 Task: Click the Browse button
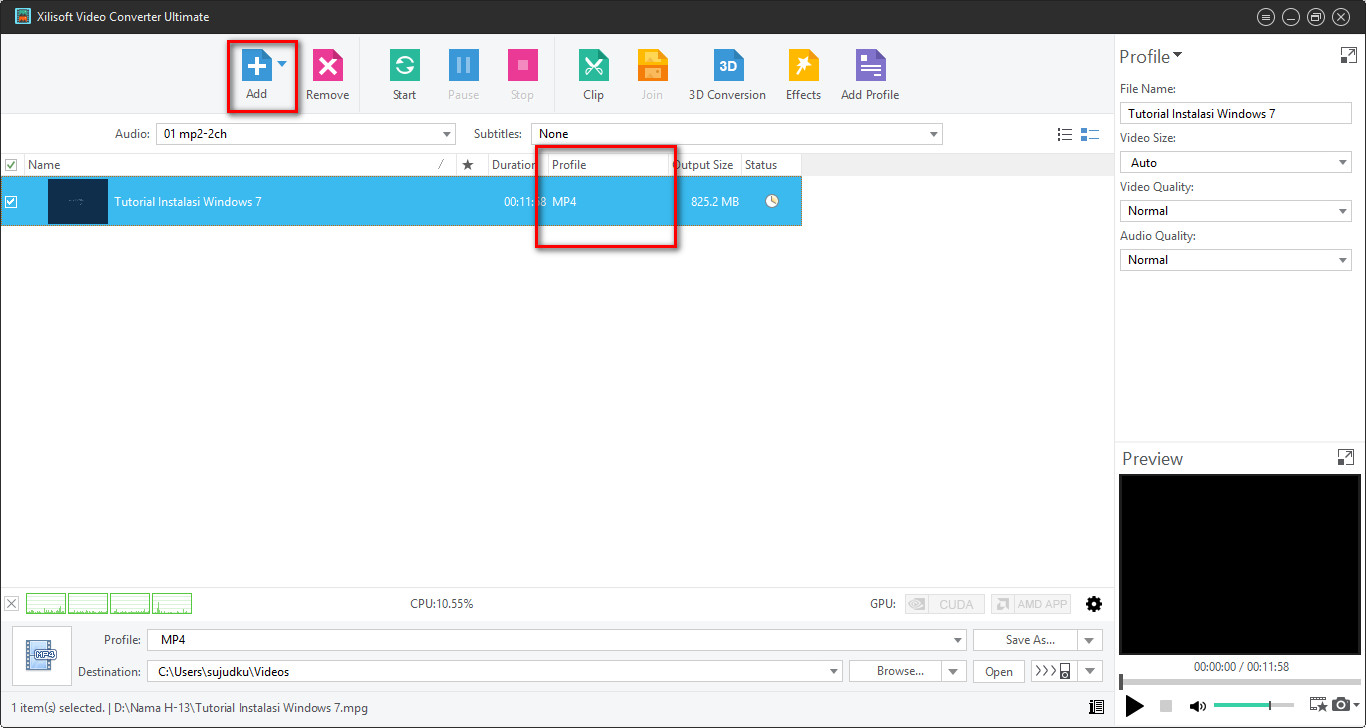pos(896,671)
